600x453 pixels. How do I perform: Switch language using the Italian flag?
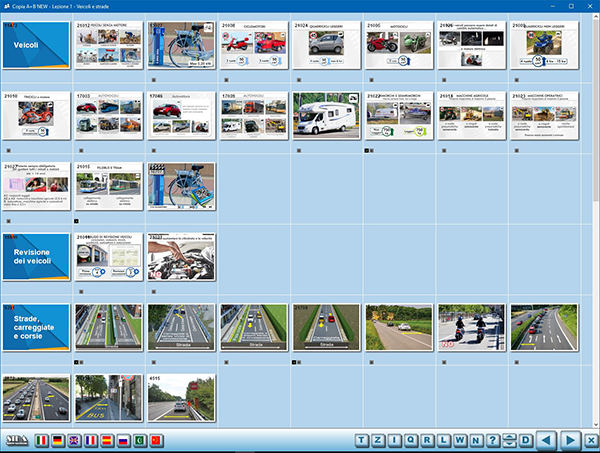[x=42, y=441]
